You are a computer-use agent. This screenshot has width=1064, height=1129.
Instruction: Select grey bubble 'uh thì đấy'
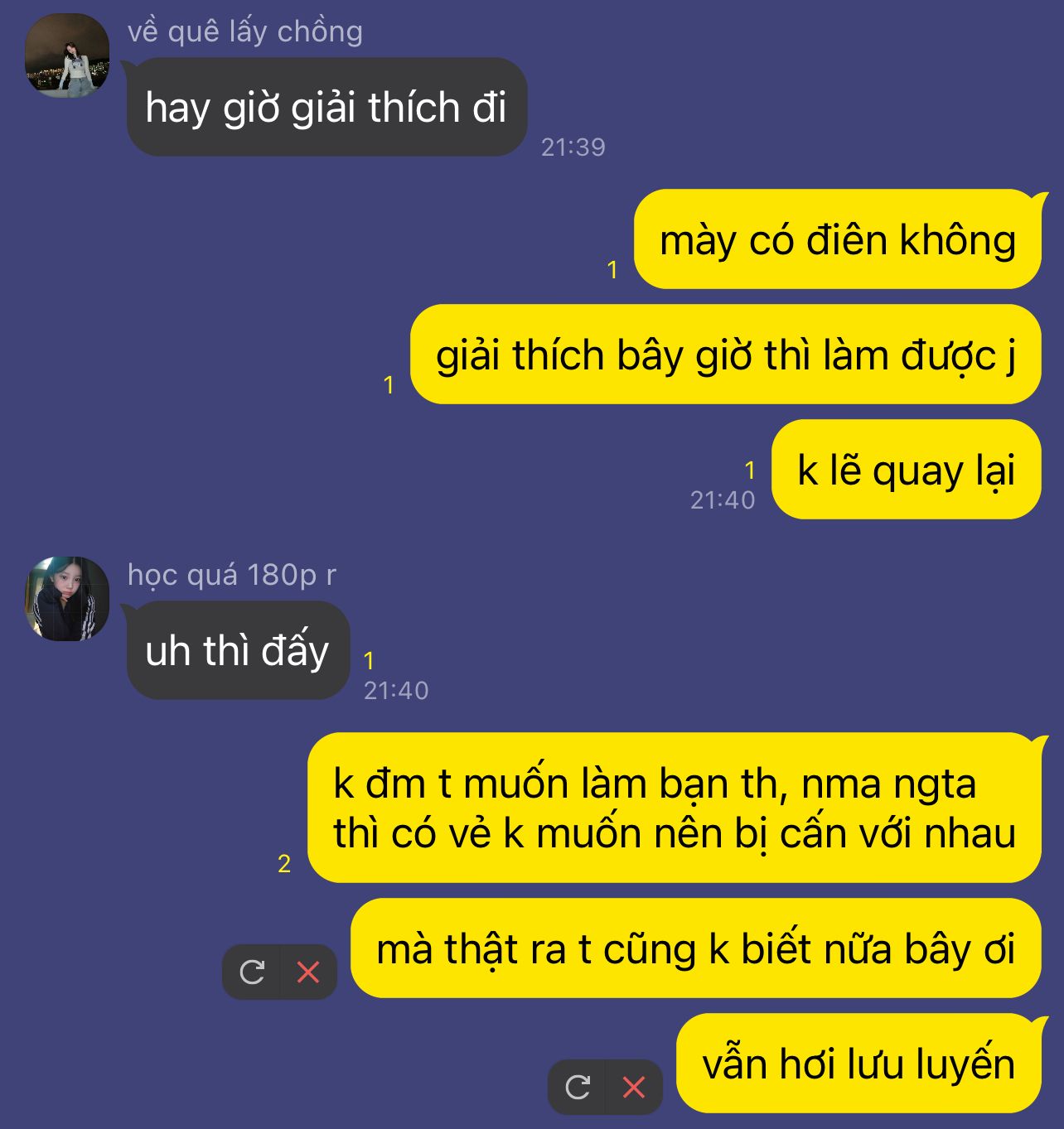coord(238,650)
